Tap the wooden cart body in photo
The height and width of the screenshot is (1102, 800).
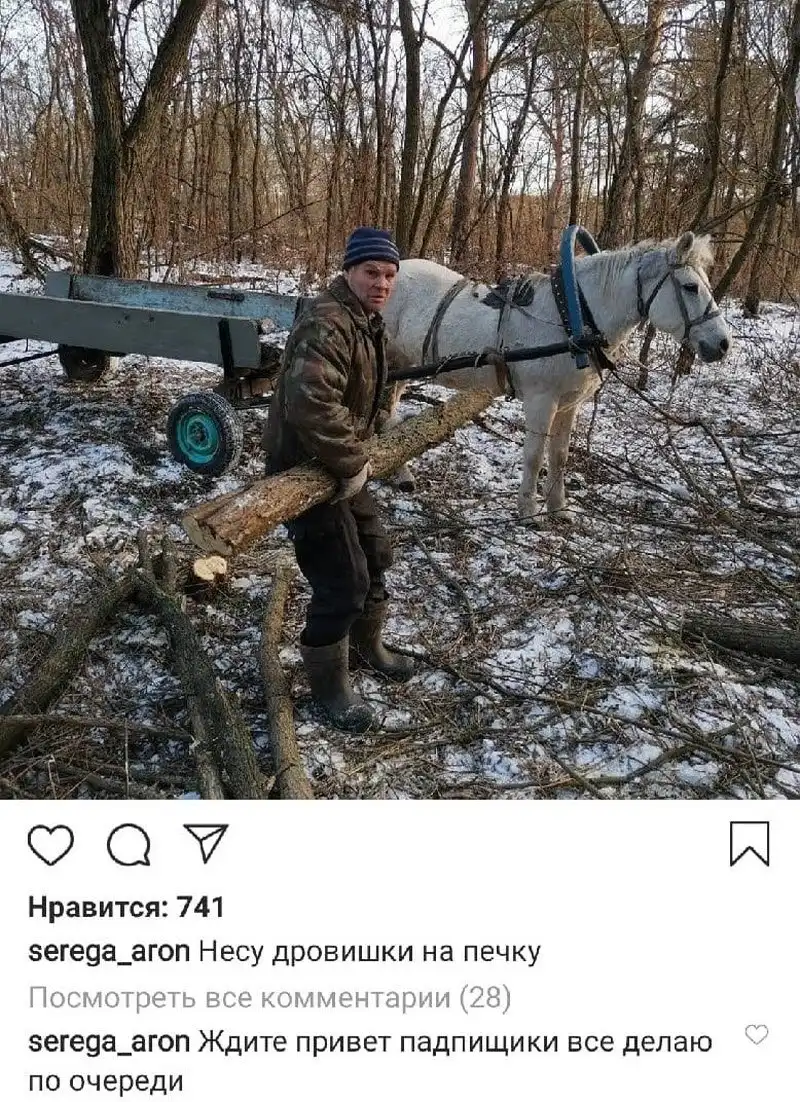point(141,320)
